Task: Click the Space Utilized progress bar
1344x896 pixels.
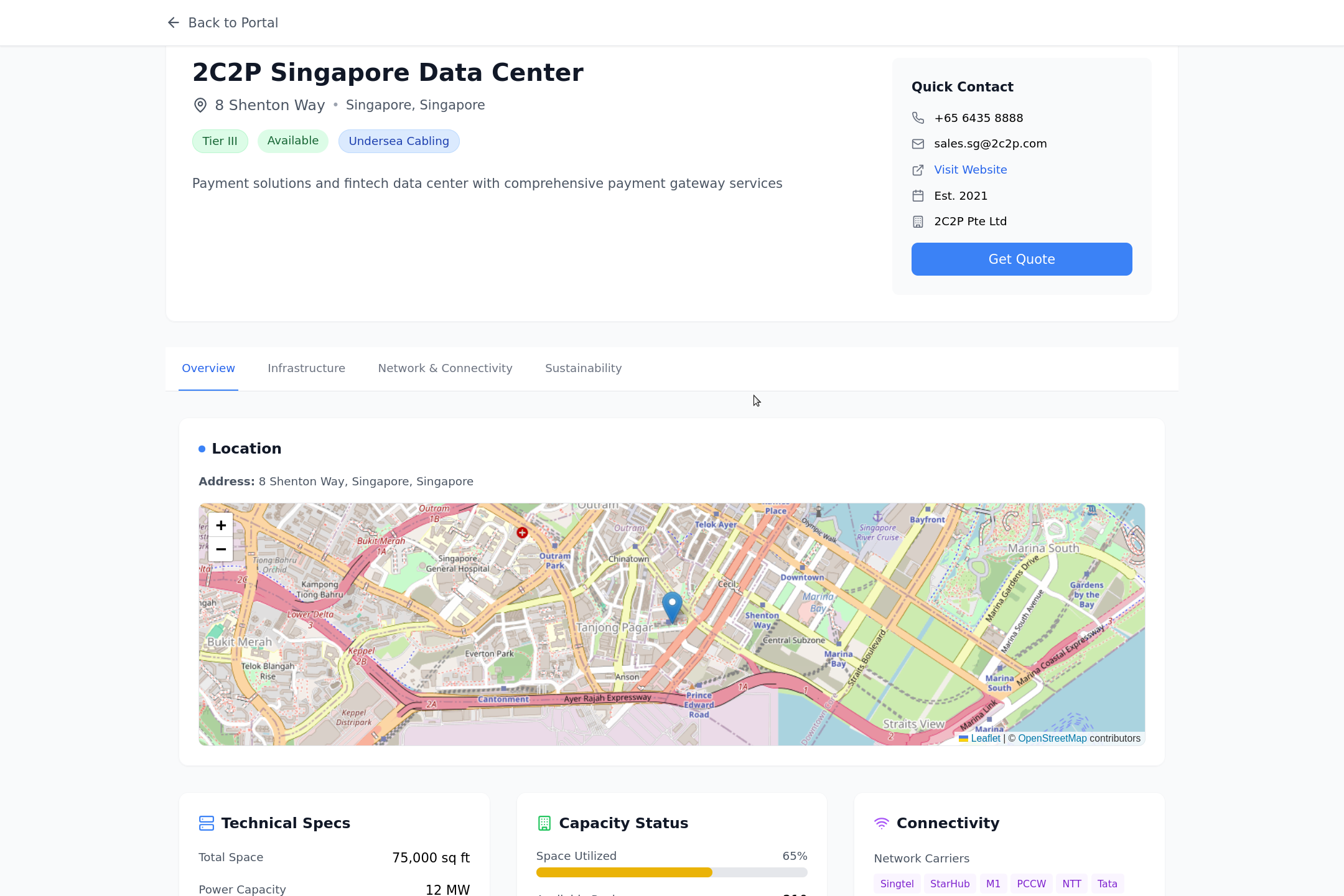Action: pyautogui.click(x=671, y=872)
